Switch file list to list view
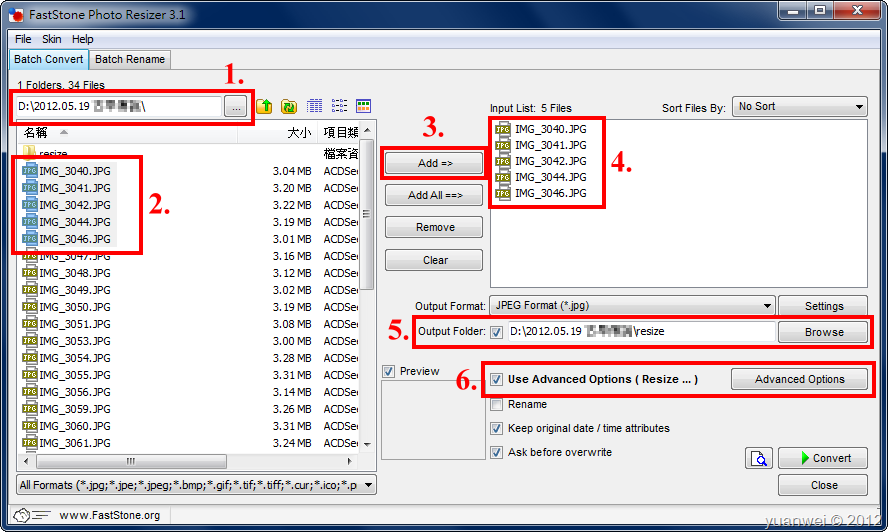 339,106
